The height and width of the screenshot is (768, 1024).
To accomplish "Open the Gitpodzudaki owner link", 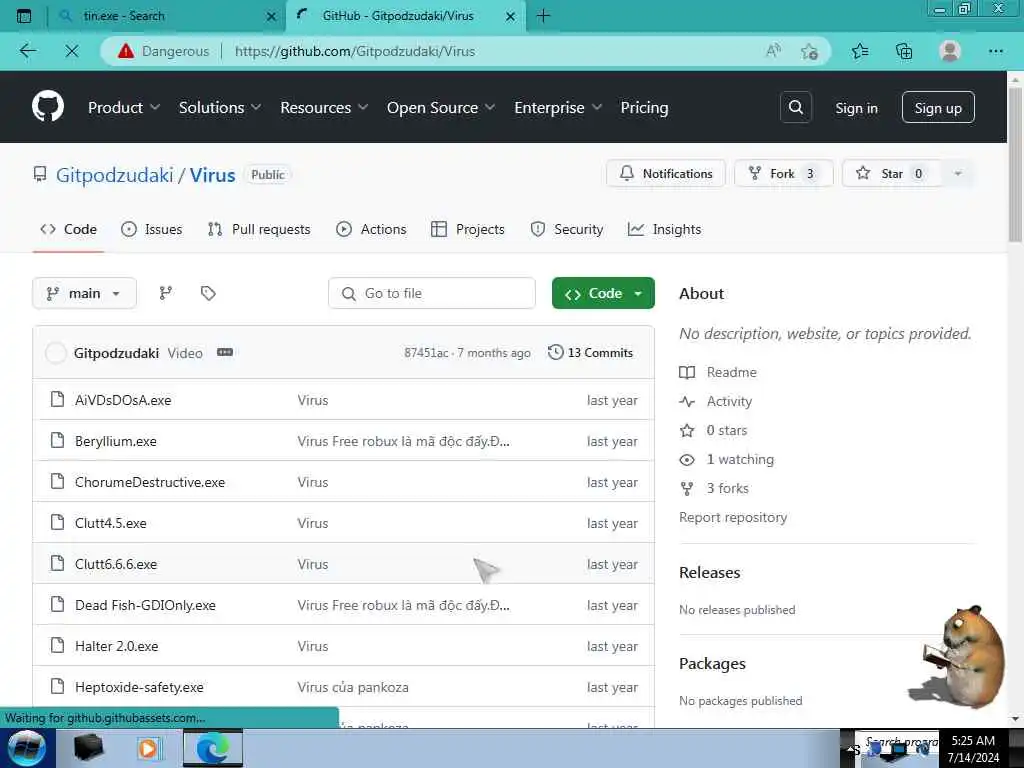I will coord(114,175).
